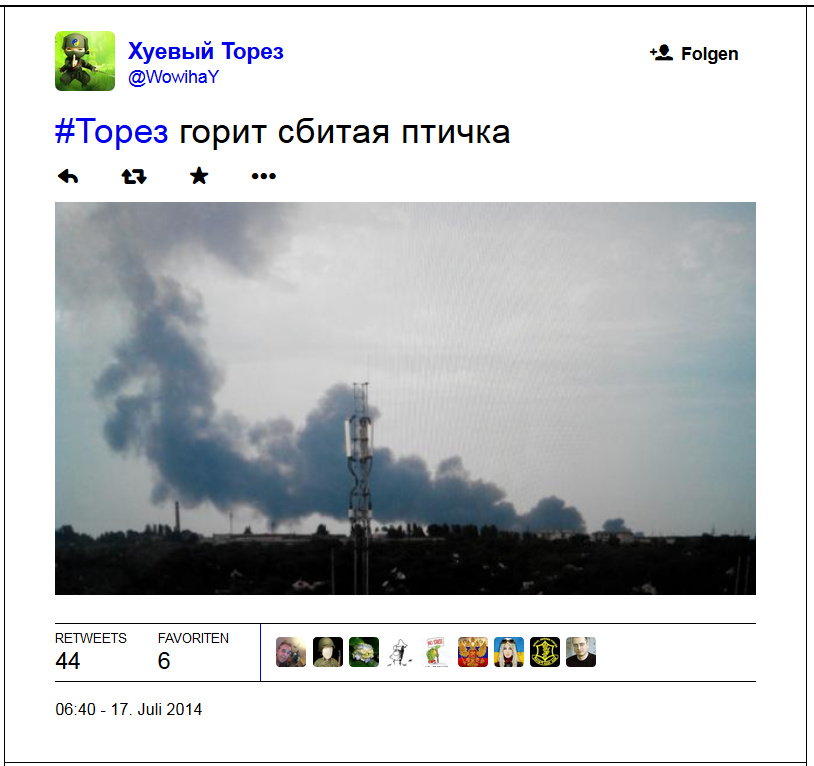Click the reply arrow icon
This screenshot has height=766, width=814.
68,176
